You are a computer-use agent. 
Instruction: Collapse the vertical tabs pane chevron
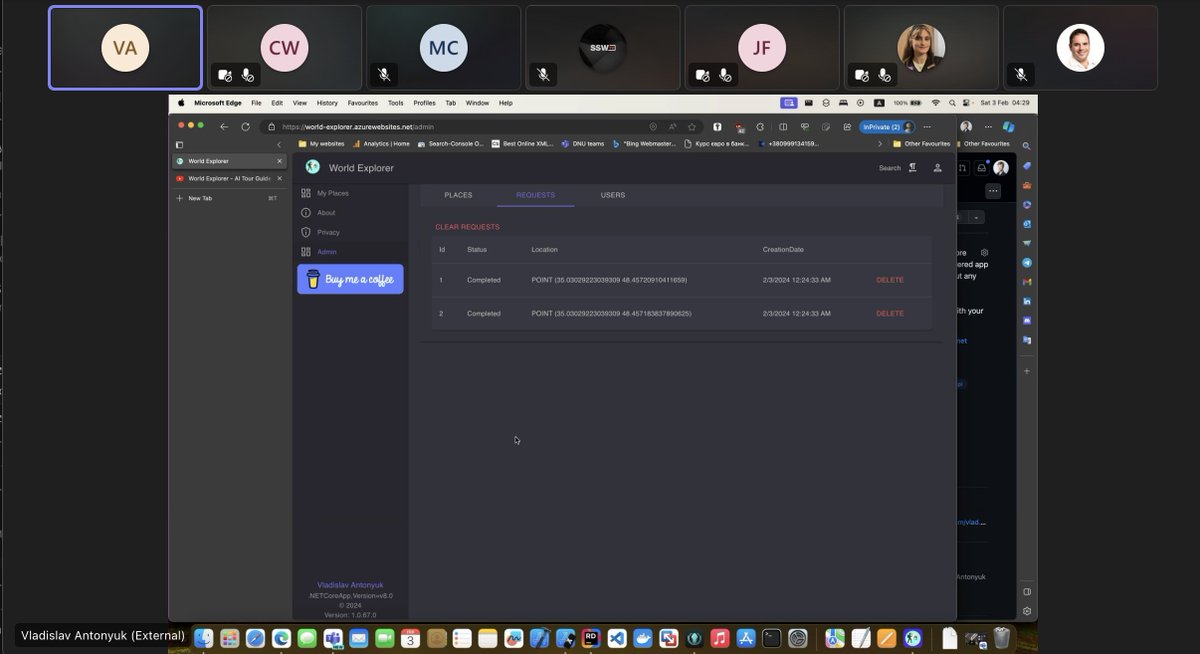click(x=279, y=145)
